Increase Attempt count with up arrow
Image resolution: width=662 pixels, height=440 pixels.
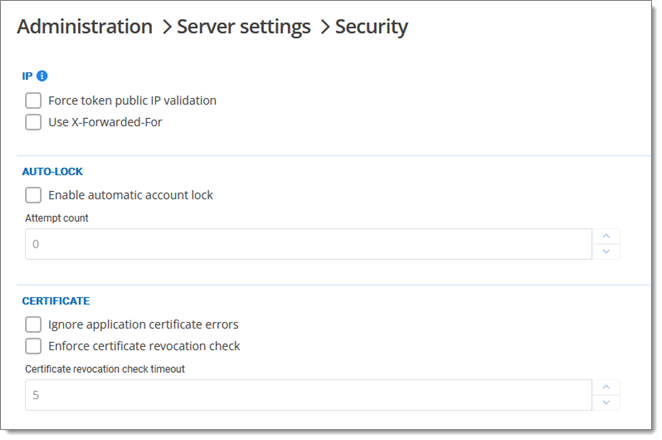click(x=606, y=236)
